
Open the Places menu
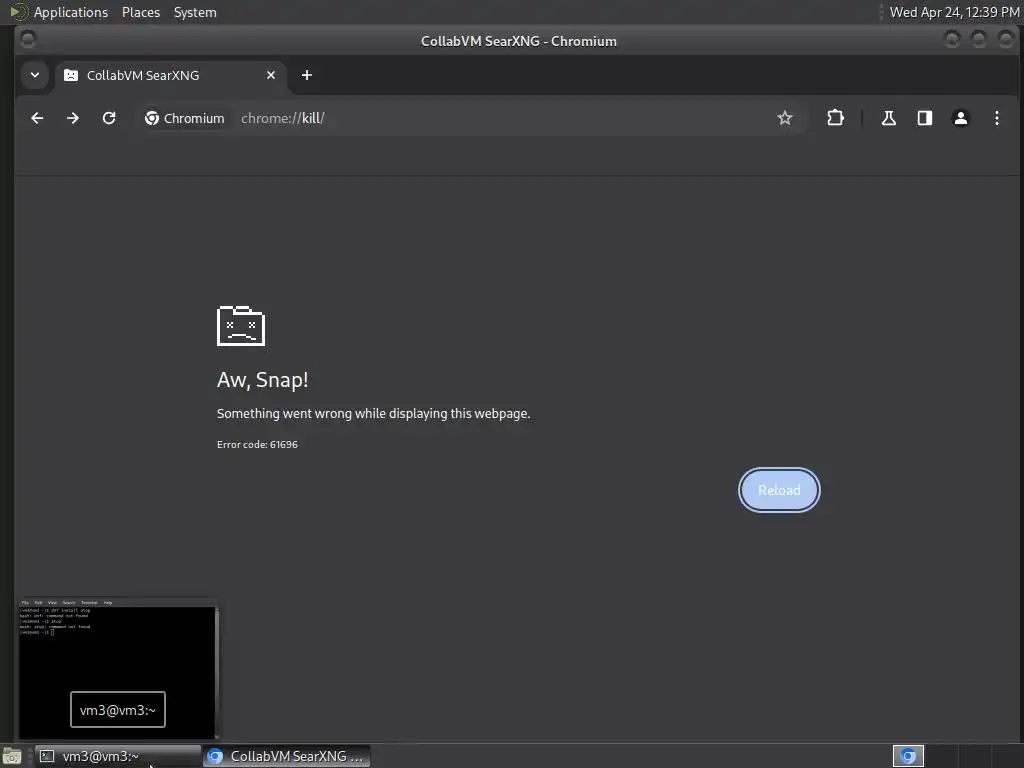(x=141, y=12)
